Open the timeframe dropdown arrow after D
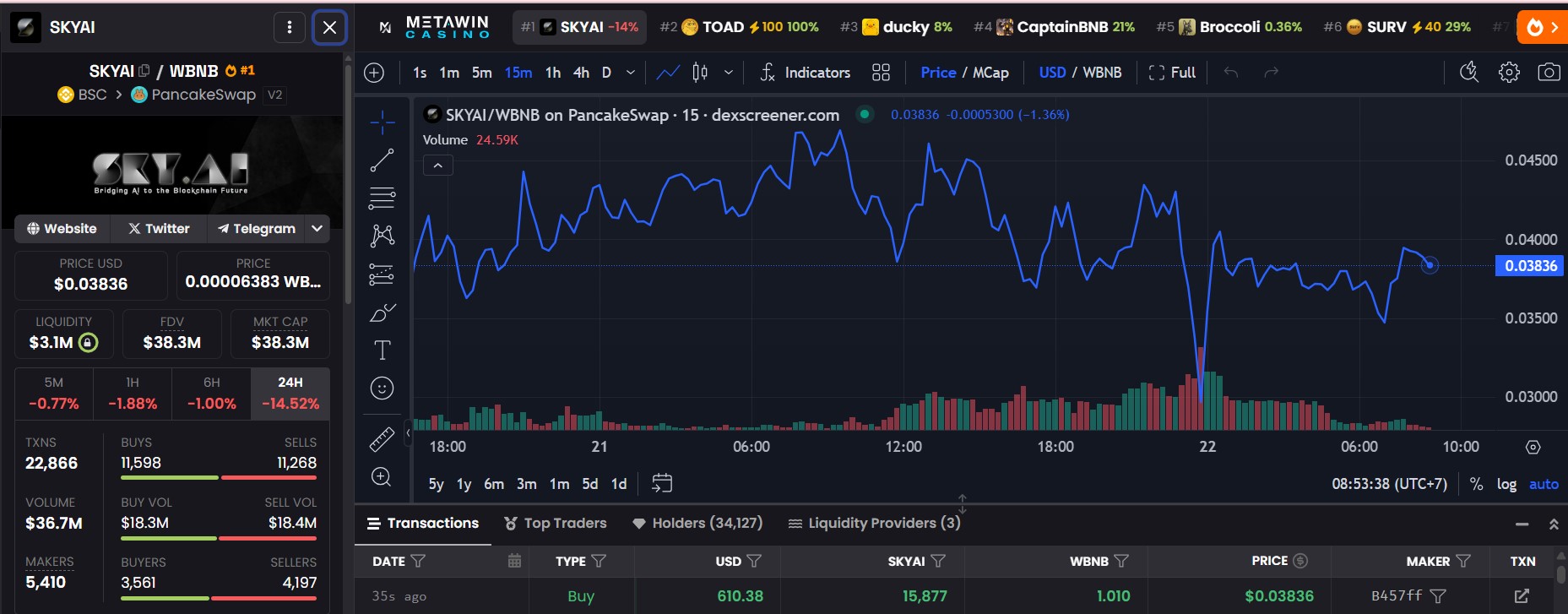 (x=630, y=73)
